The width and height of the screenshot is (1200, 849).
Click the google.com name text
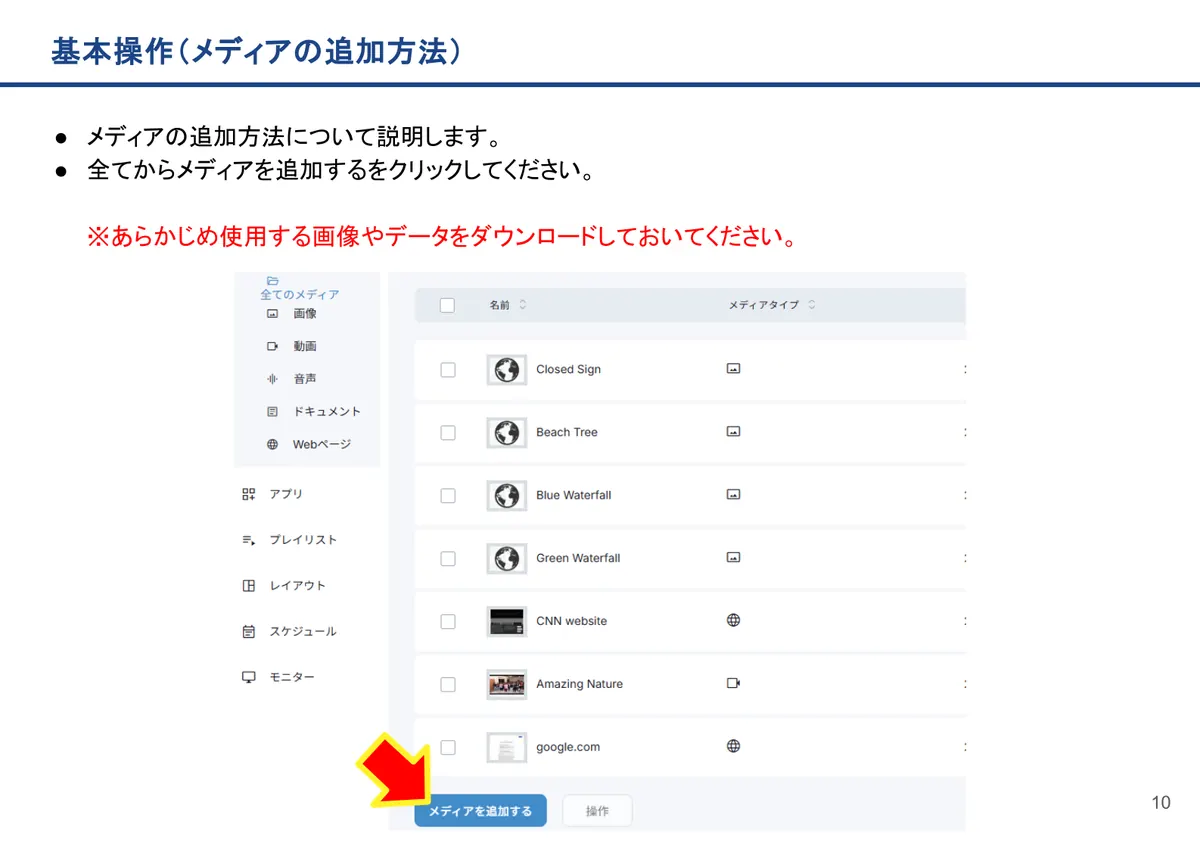568,747
